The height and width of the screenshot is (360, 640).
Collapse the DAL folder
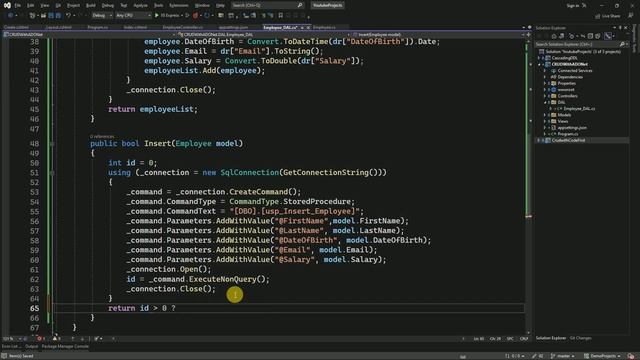544,102
